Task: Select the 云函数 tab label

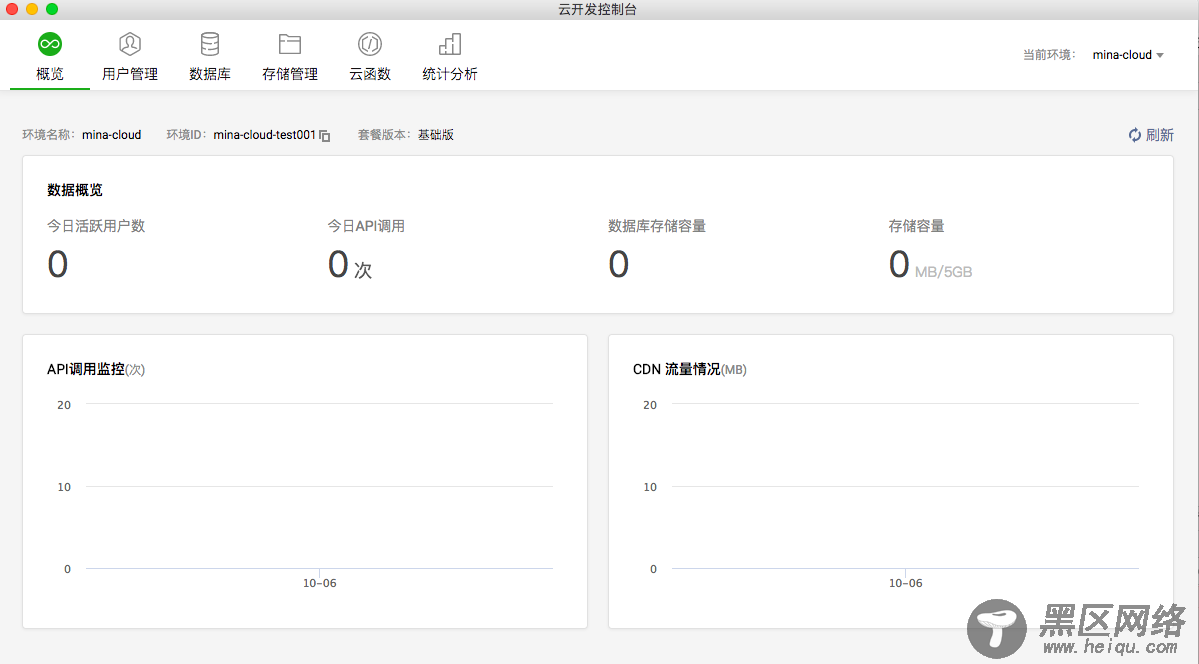Action: pyautogui.click(x=370, y=74)
